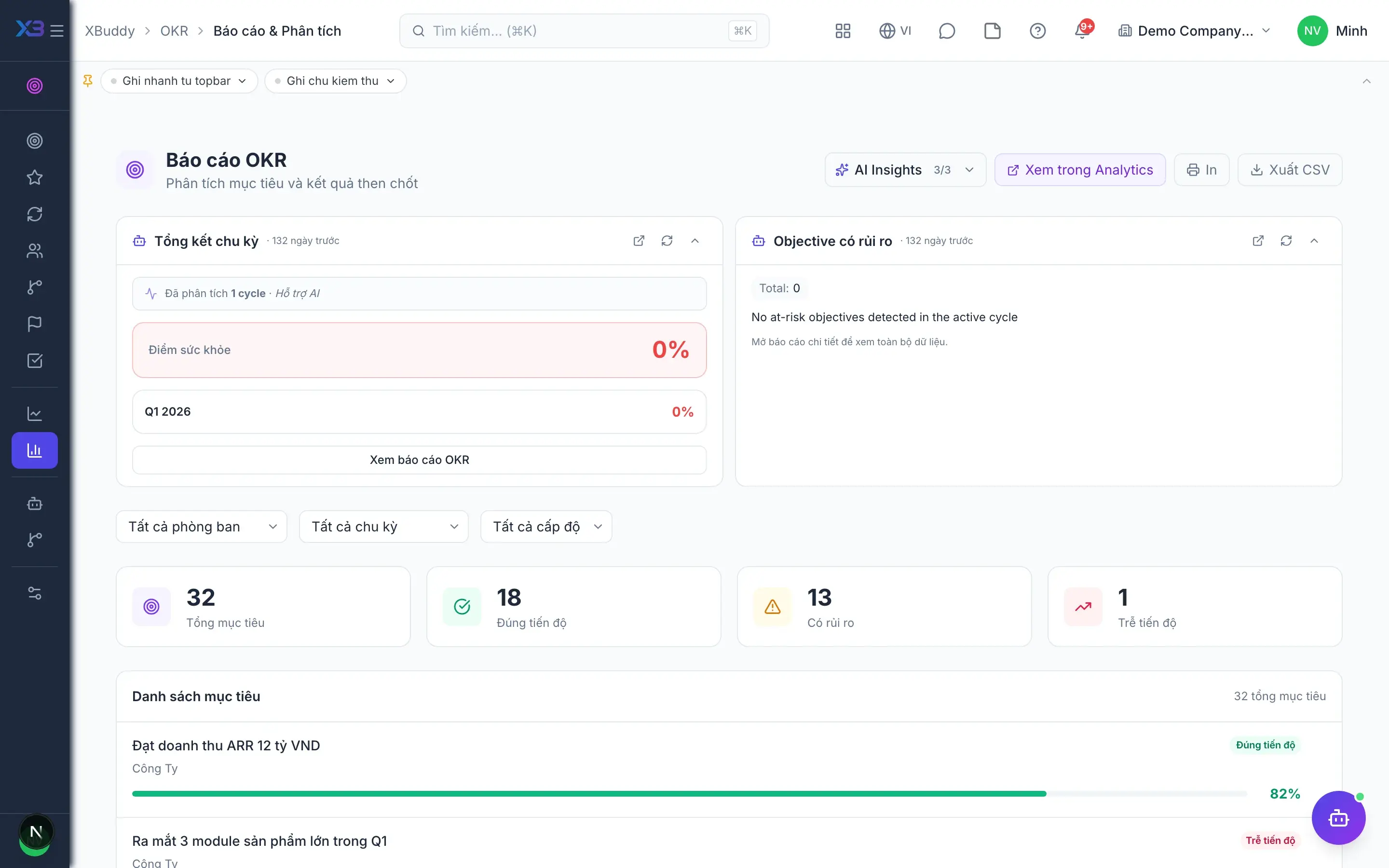Image resolution: width=1389 pixels, height=868 pixels.
Task: Open the flag icon in sidebar
Action: 34,324
